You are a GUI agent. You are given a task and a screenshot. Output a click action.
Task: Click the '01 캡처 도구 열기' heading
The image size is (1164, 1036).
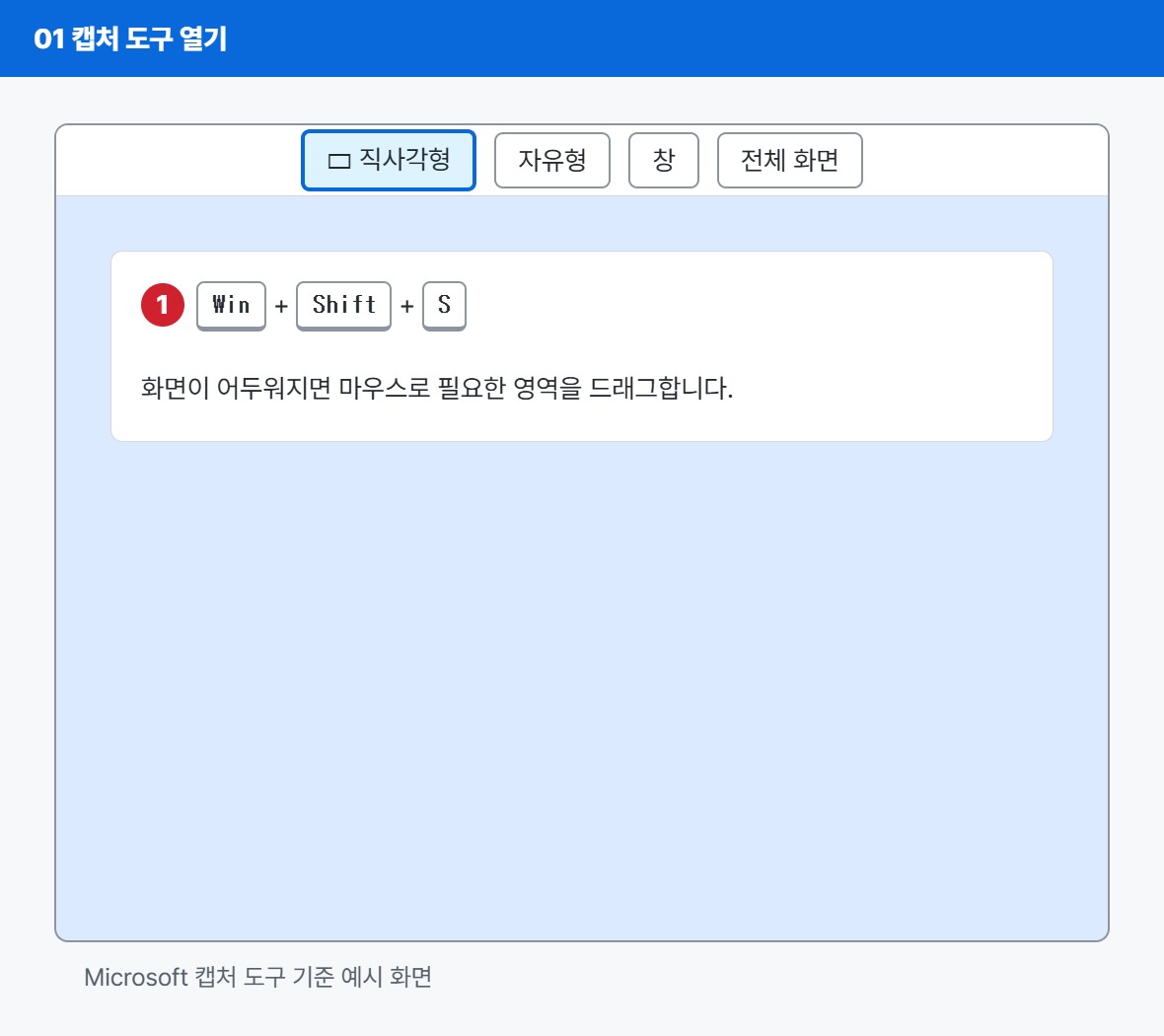click(x=130, y=38)
